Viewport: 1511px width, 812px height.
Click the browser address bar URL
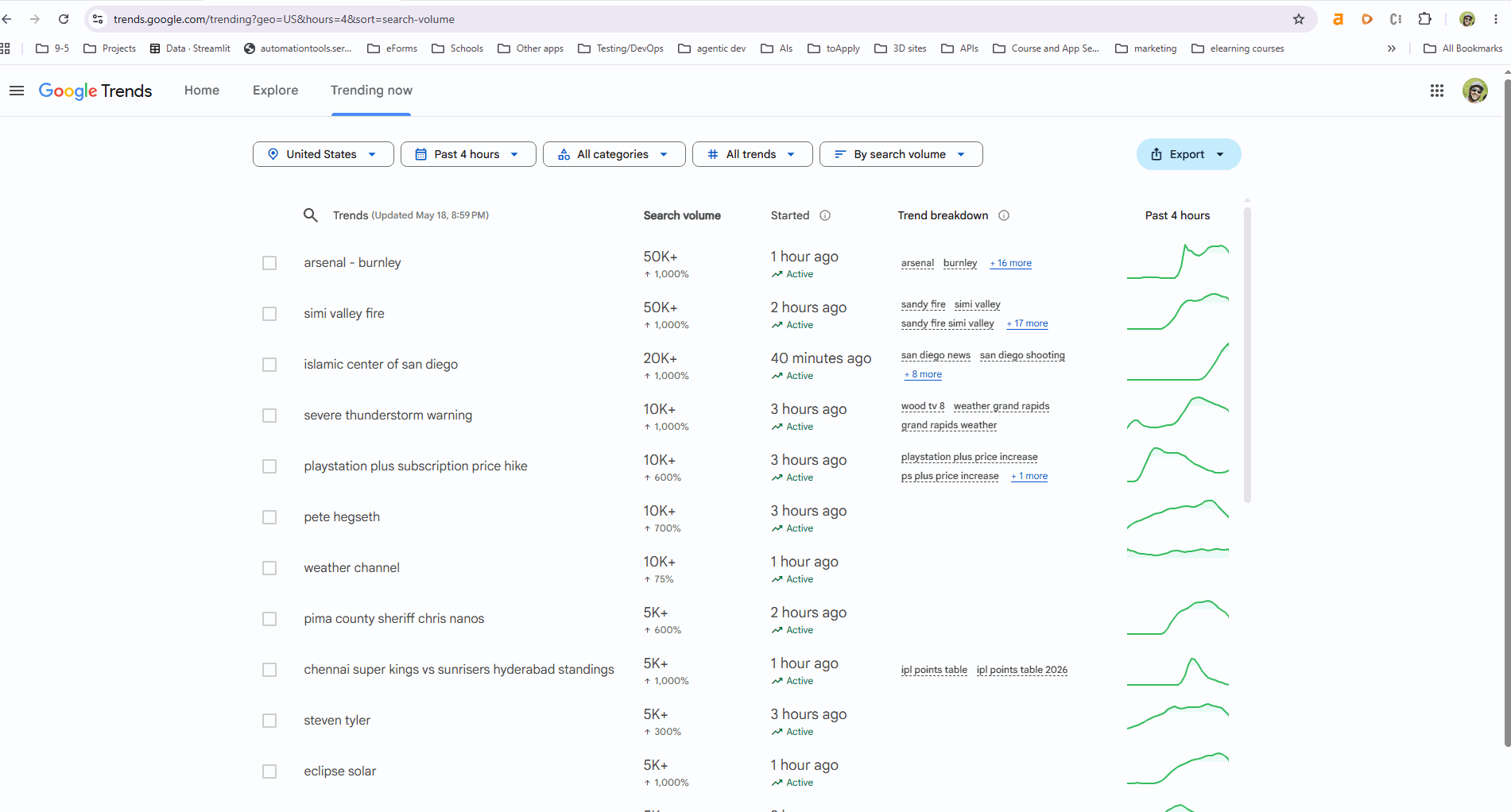[x=284, y=19]
